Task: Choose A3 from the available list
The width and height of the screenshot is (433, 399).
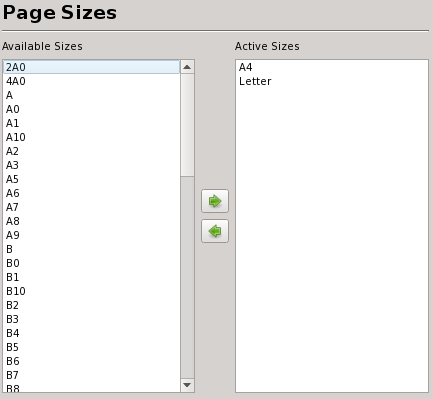Action: pyautogui.click(x=91, y=165)
